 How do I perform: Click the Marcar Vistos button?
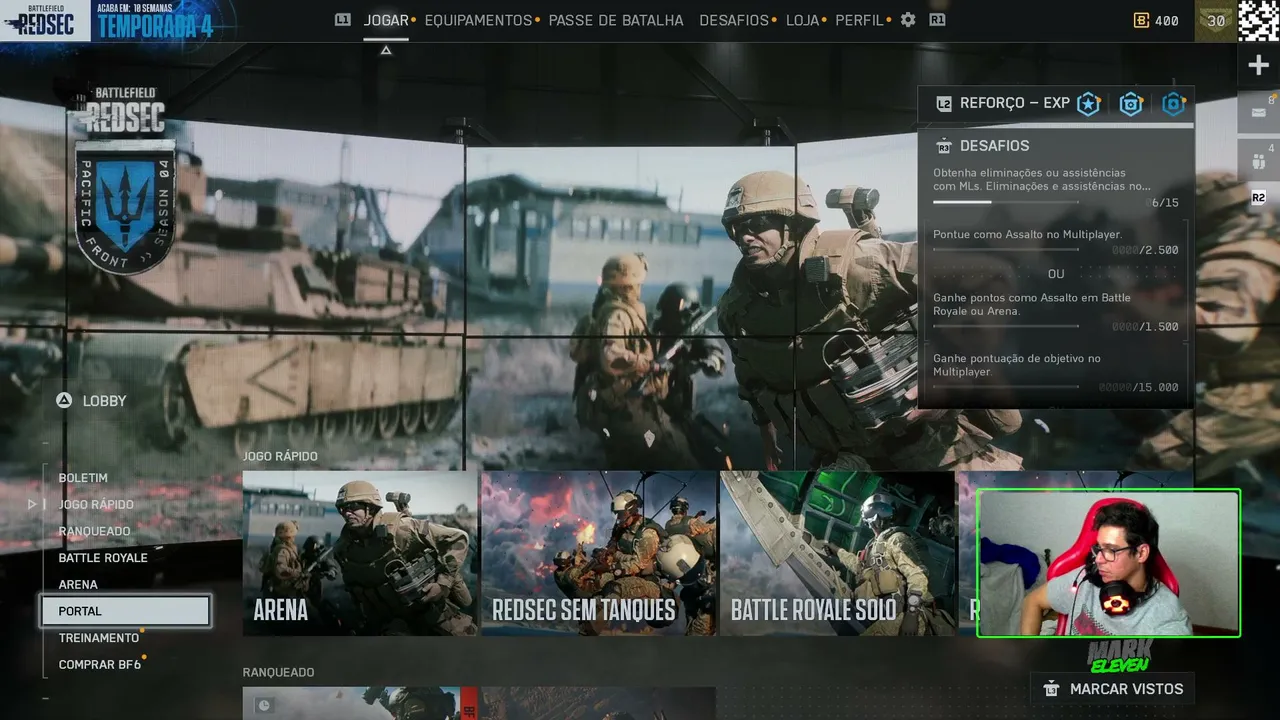click(x=1112, y=689)
